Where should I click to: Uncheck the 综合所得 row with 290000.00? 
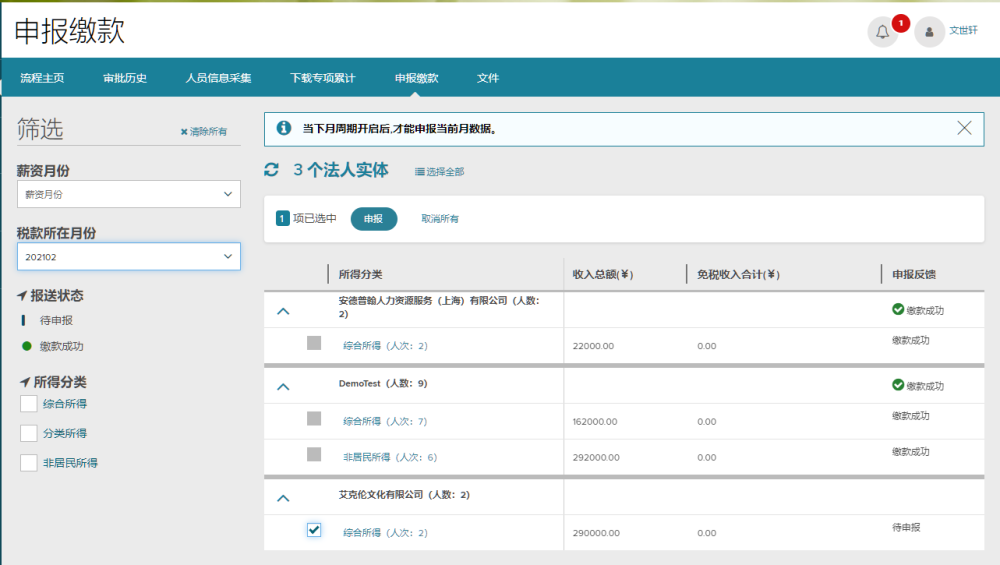tap(314, 530)
